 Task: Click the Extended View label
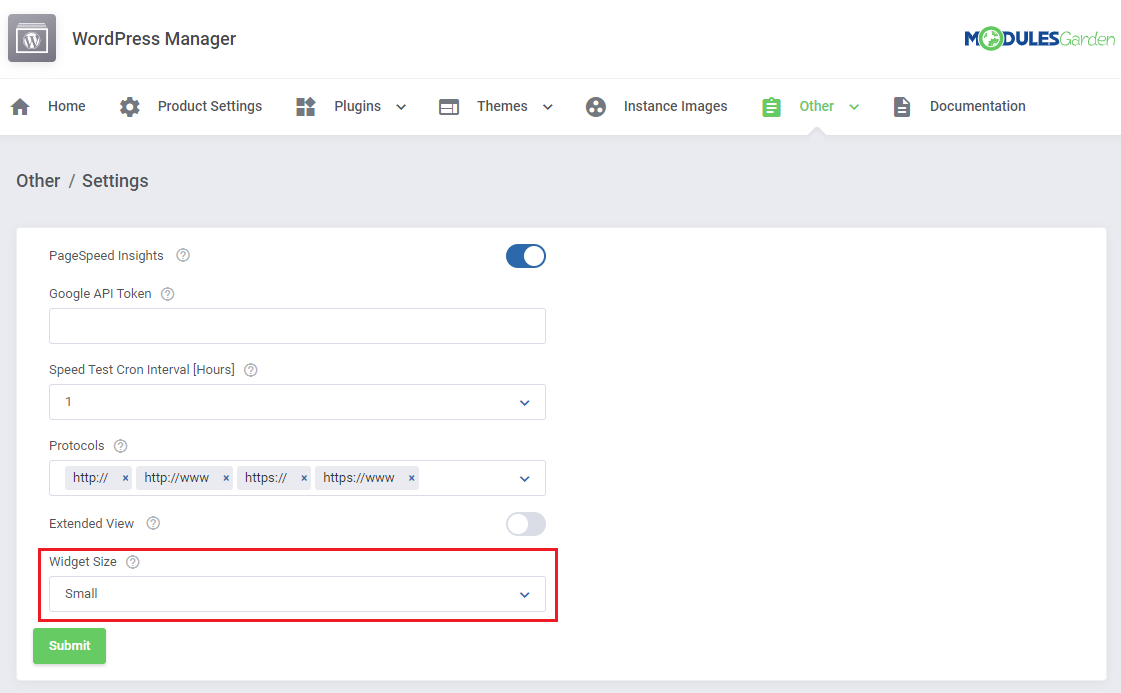click(91, 524)
